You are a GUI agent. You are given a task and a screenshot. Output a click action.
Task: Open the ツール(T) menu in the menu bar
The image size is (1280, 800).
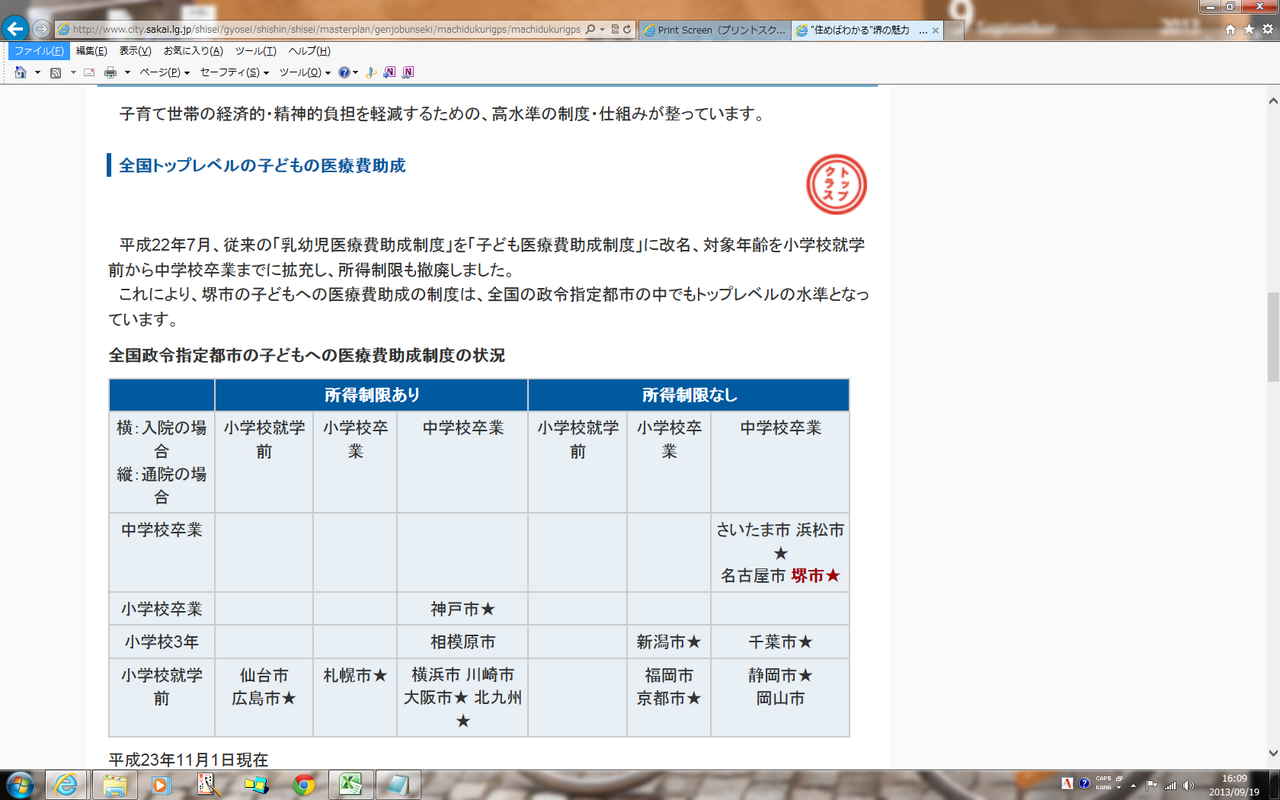(255, 51)
